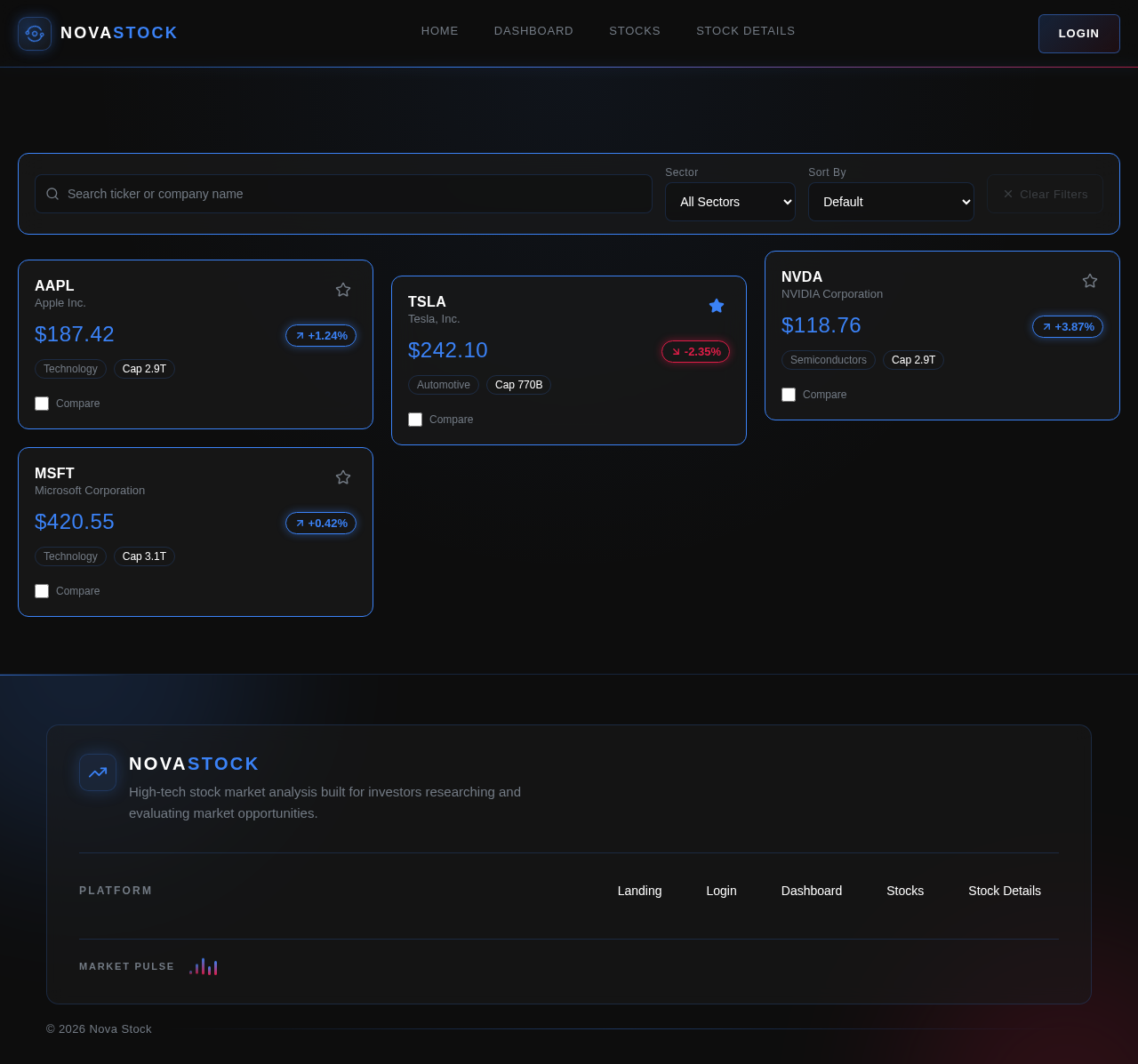Click the Clear Filters button
The image size is (1138, 1064).
[x=1045, y=194]
